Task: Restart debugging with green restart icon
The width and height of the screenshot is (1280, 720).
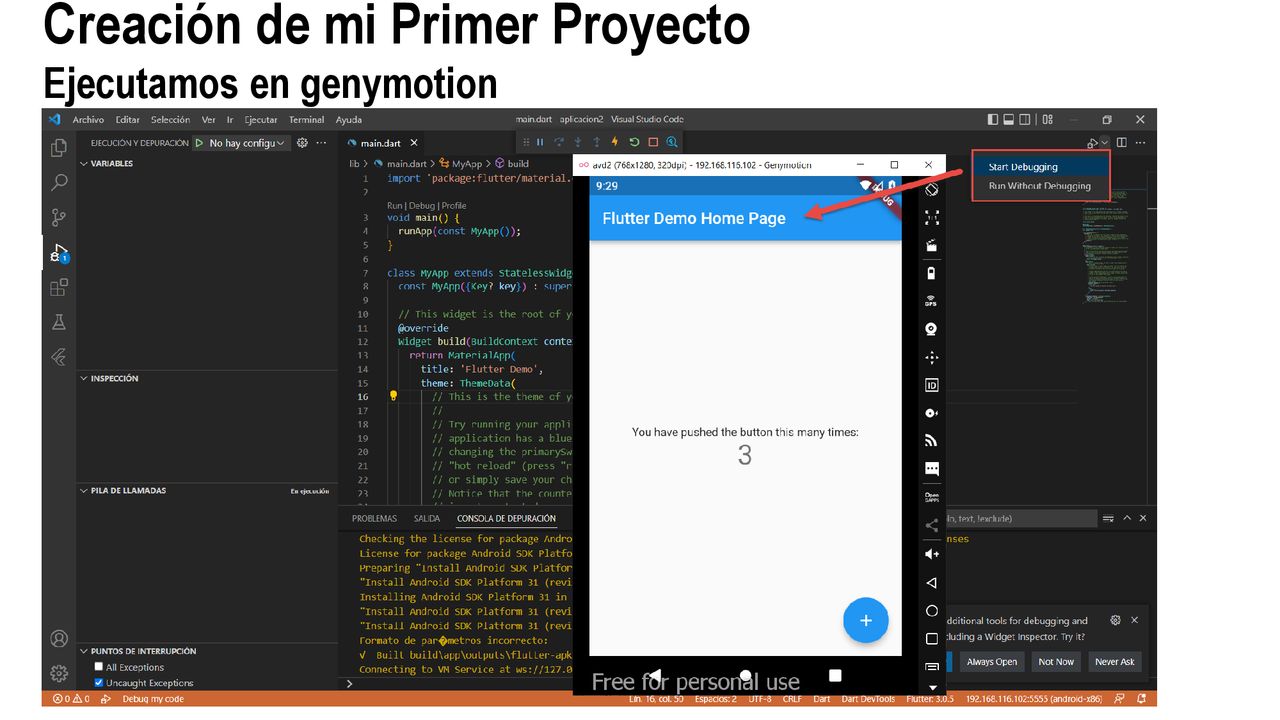Action: [634, 142]
